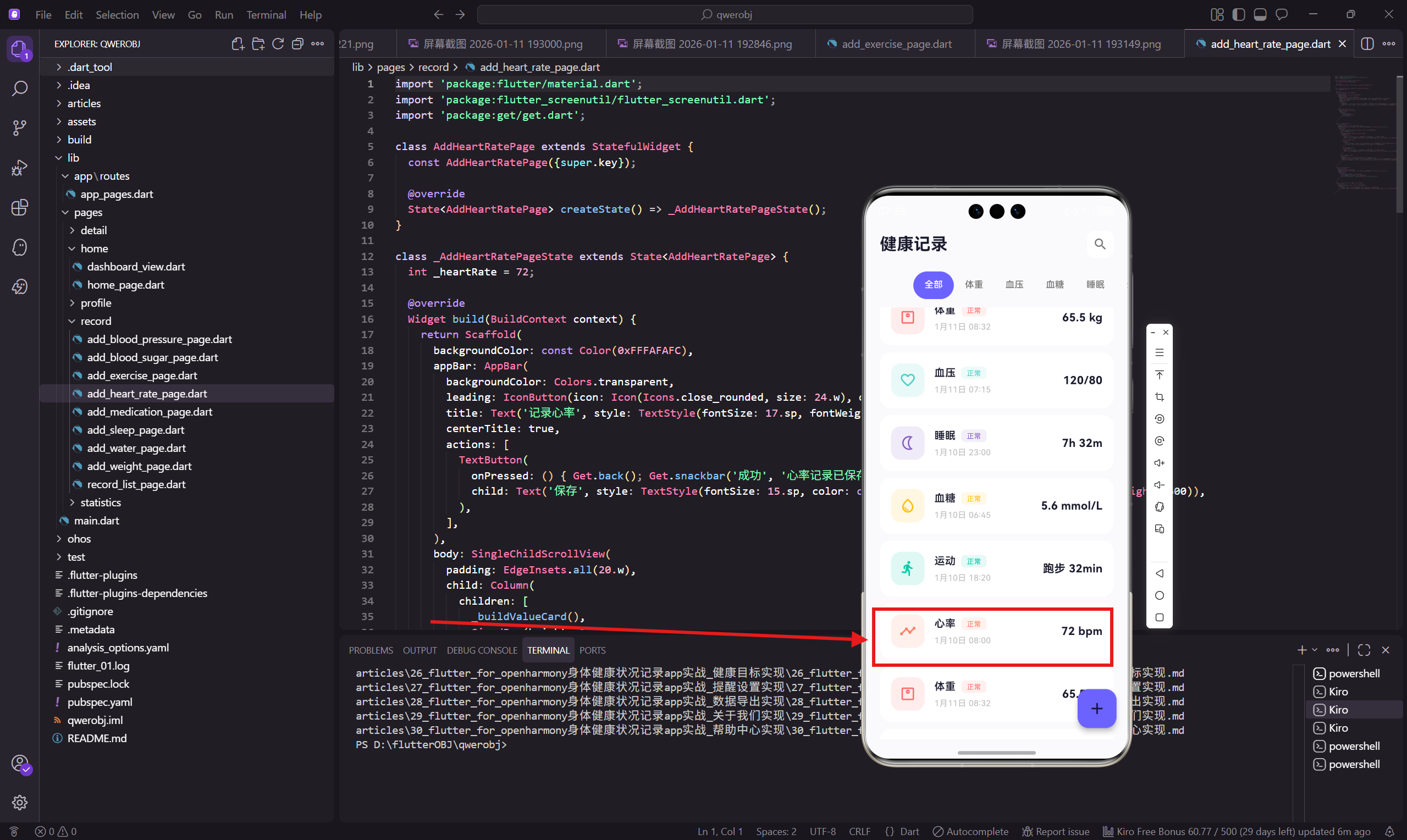
Task: Click Report issue in status bar
Action: 1056,832
